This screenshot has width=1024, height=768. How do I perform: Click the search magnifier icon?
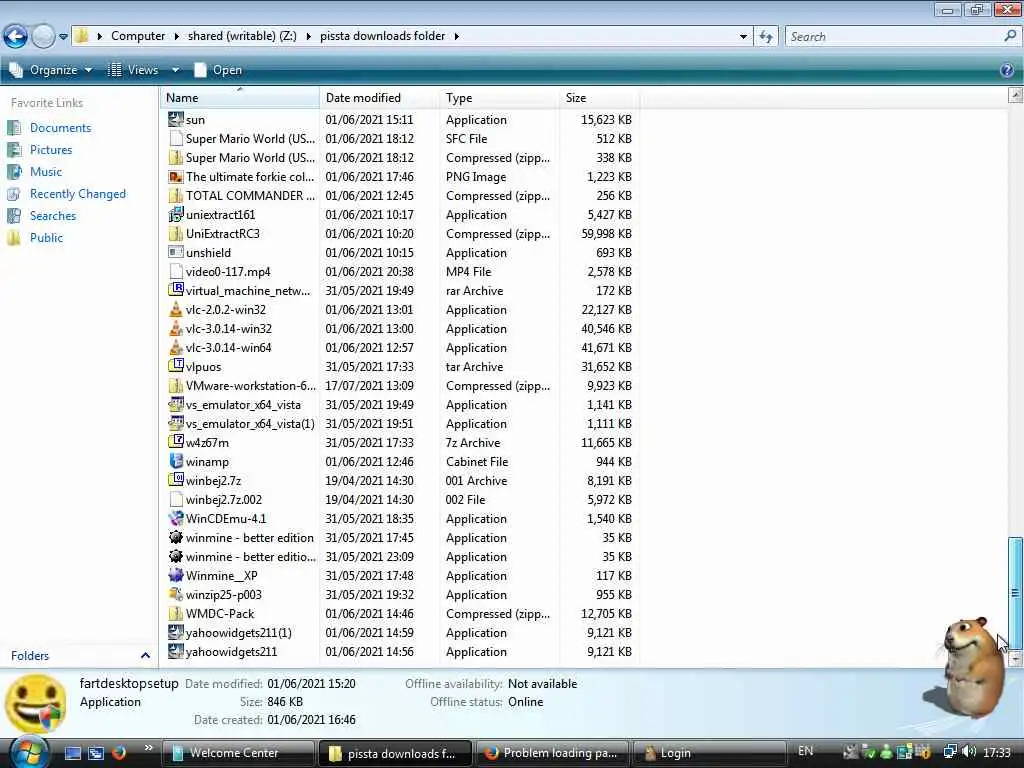[x=1010, y=37]
